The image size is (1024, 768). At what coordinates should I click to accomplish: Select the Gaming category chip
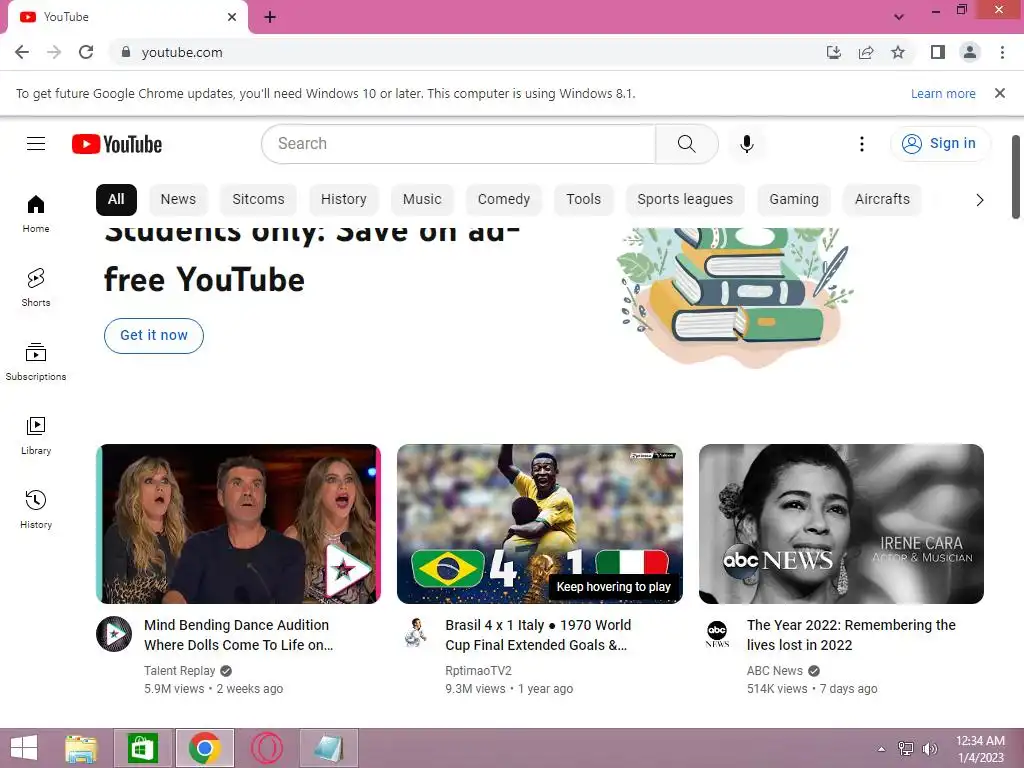click(x=793, y=199)
